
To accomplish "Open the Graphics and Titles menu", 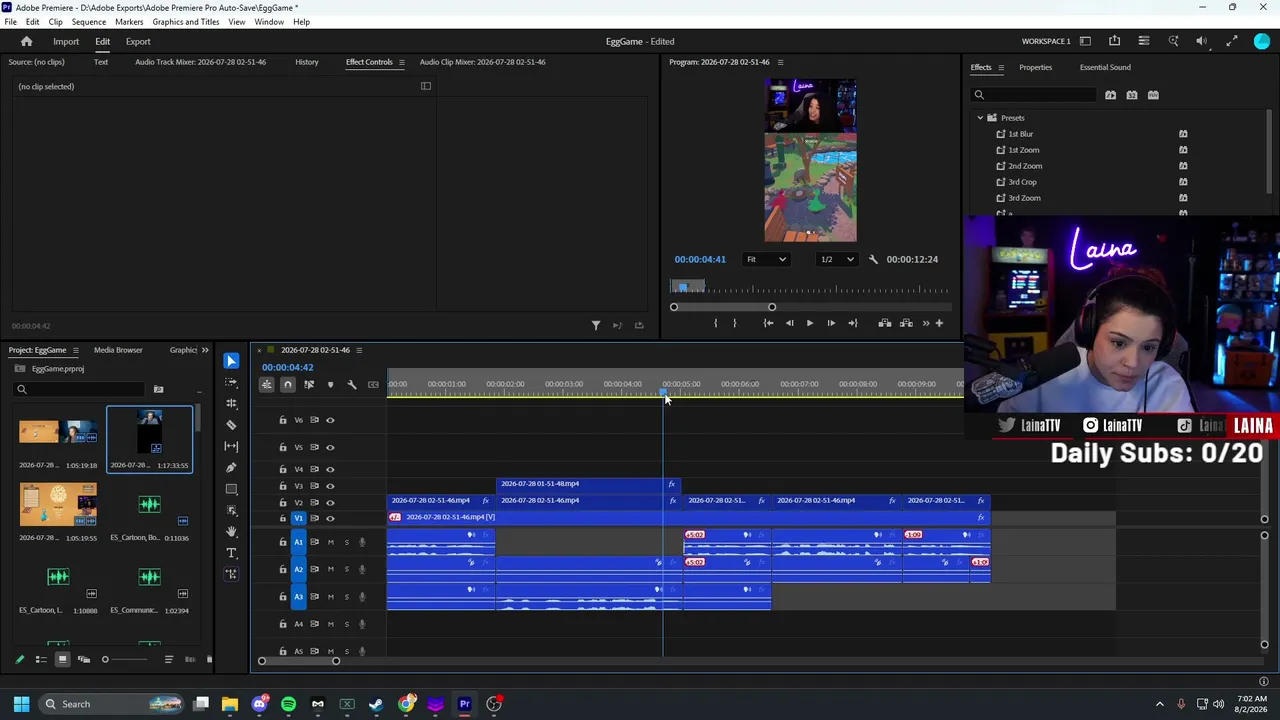I will [186, 22].
